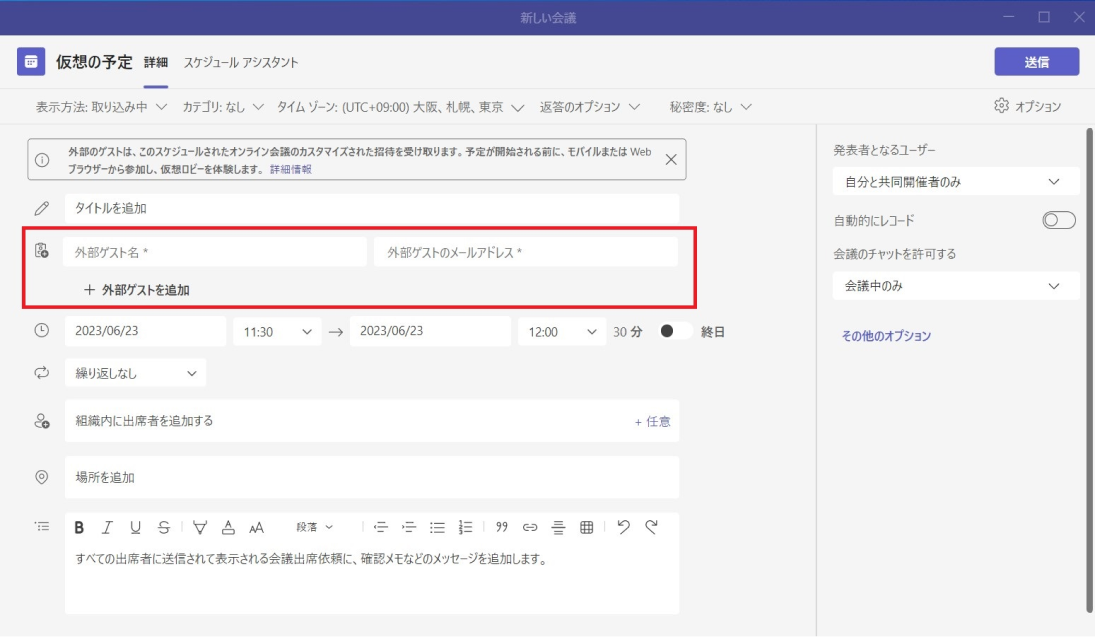1095x637 pixels.
Task: Click the external guest clipboard icon
Action: click(42, 251)
